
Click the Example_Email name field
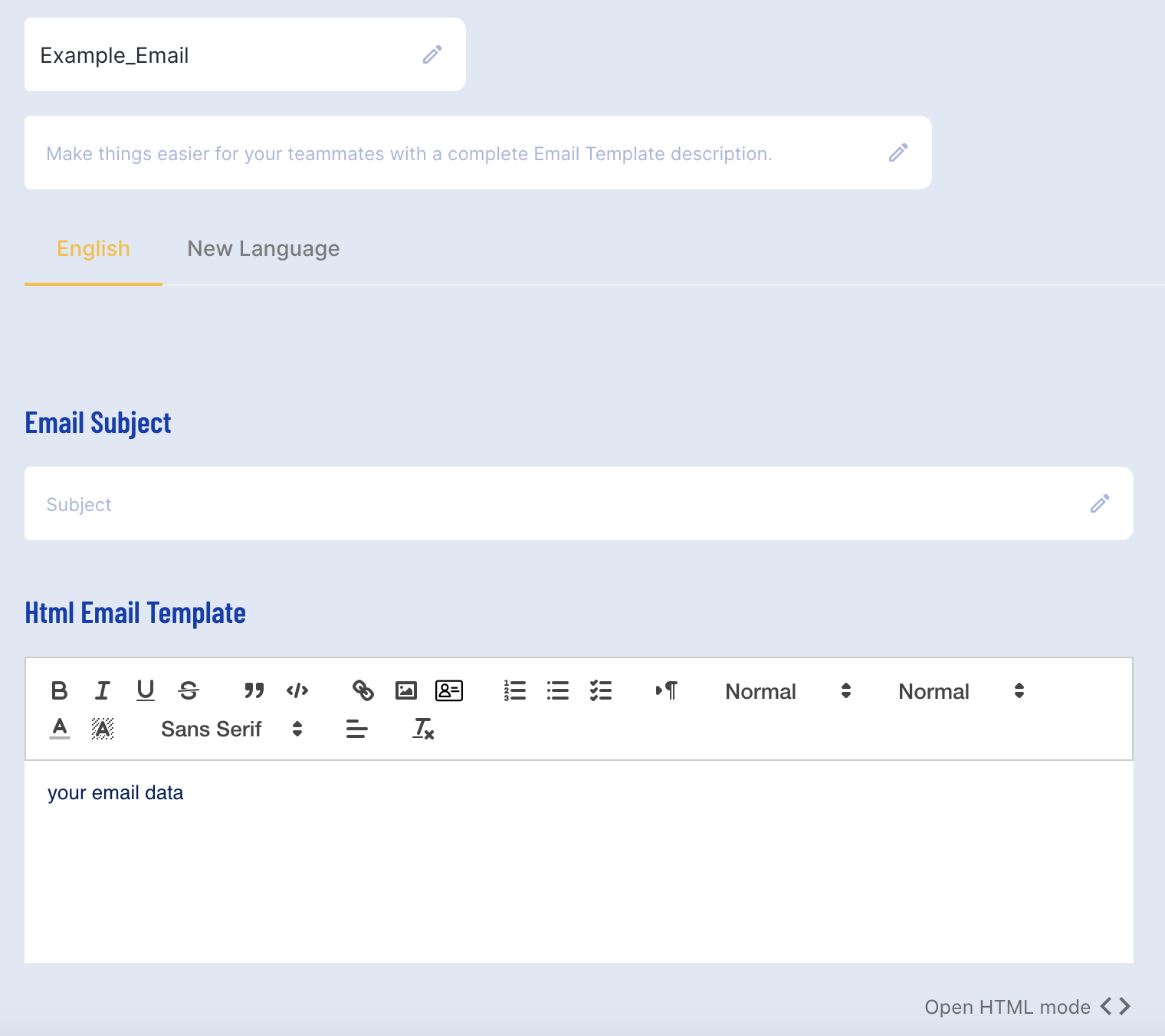pos(245,54)
